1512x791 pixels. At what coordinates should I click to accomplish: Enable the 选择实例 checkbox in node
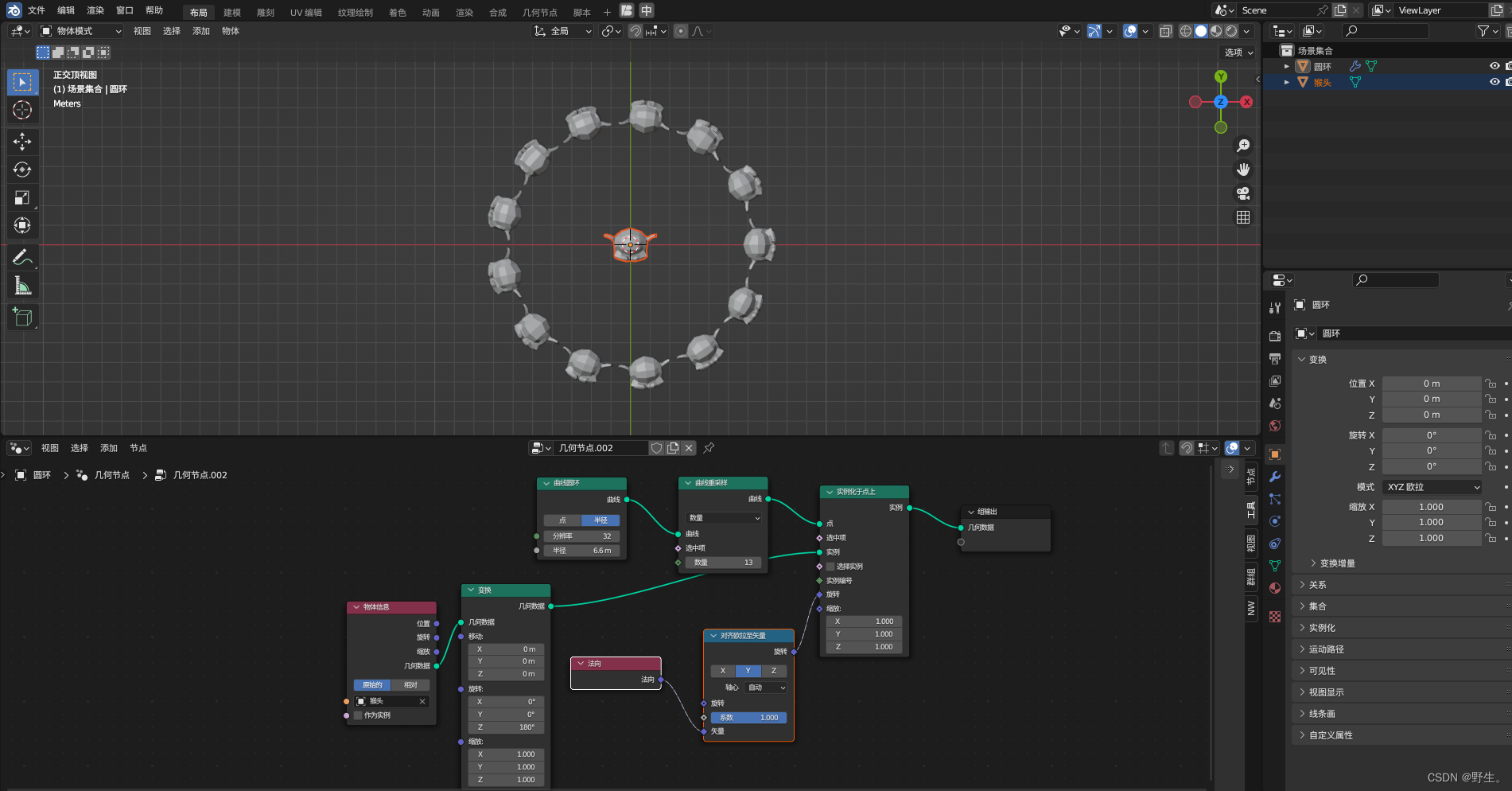(x=830, y=567)
